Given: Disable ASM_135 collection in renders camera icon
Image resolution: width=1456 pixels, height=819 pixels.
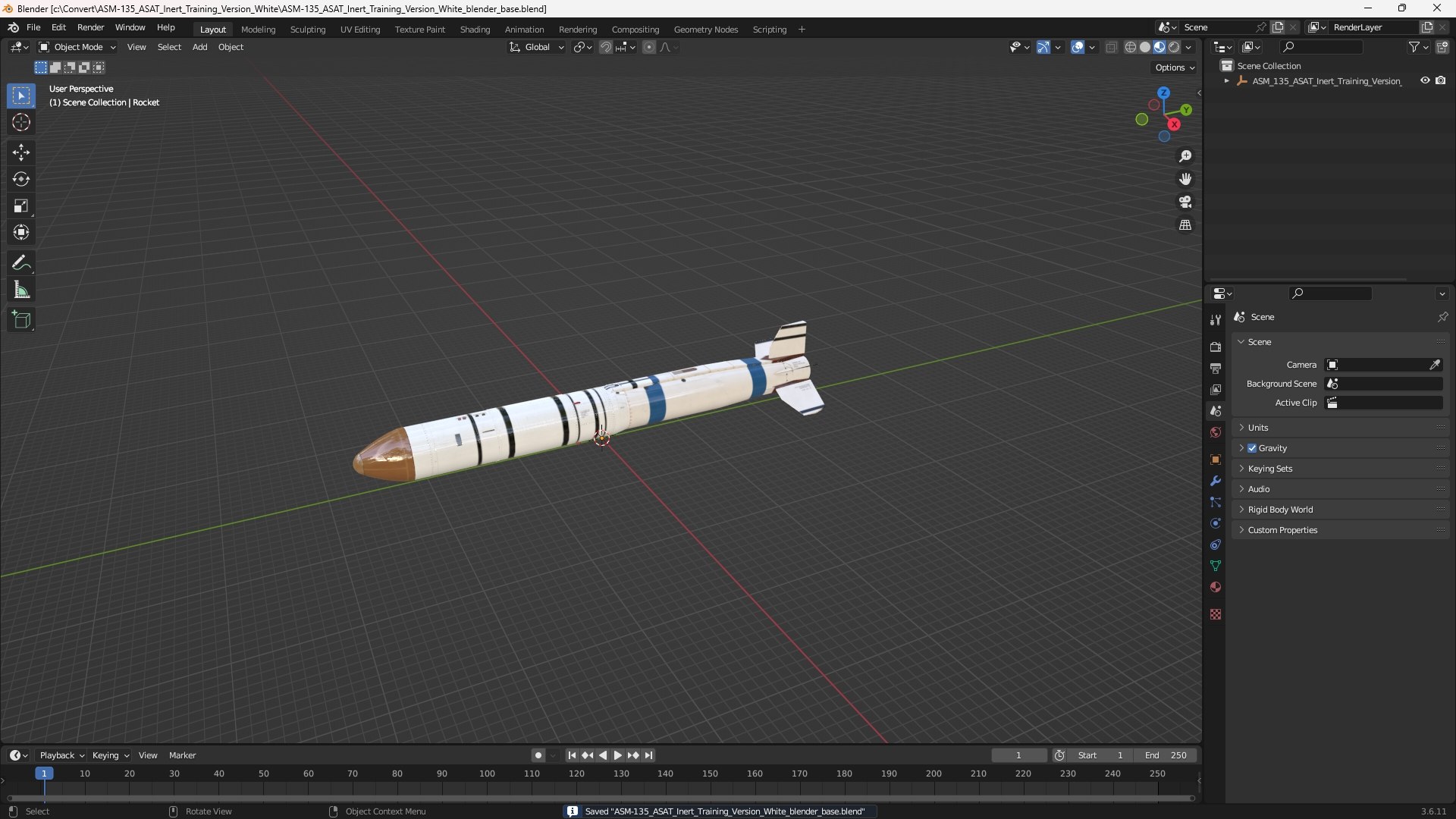Looking at the screenshot, I should (x=1440, y=80).
